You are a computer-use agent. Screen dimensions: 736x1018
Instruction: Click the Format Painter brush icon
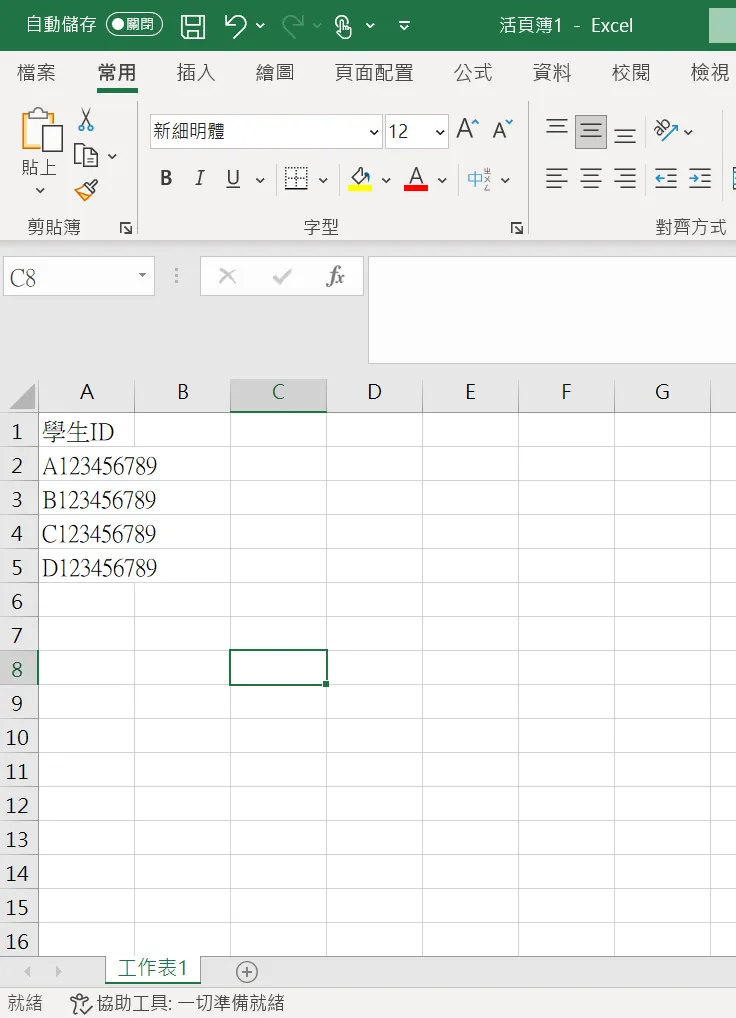[x=86, y=191]
